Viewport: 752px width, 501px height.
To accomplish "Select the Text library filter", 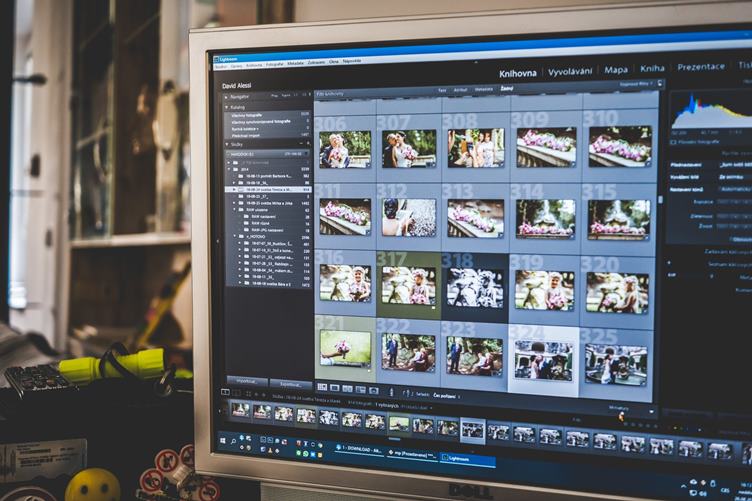I will click(x=442, y=90).
